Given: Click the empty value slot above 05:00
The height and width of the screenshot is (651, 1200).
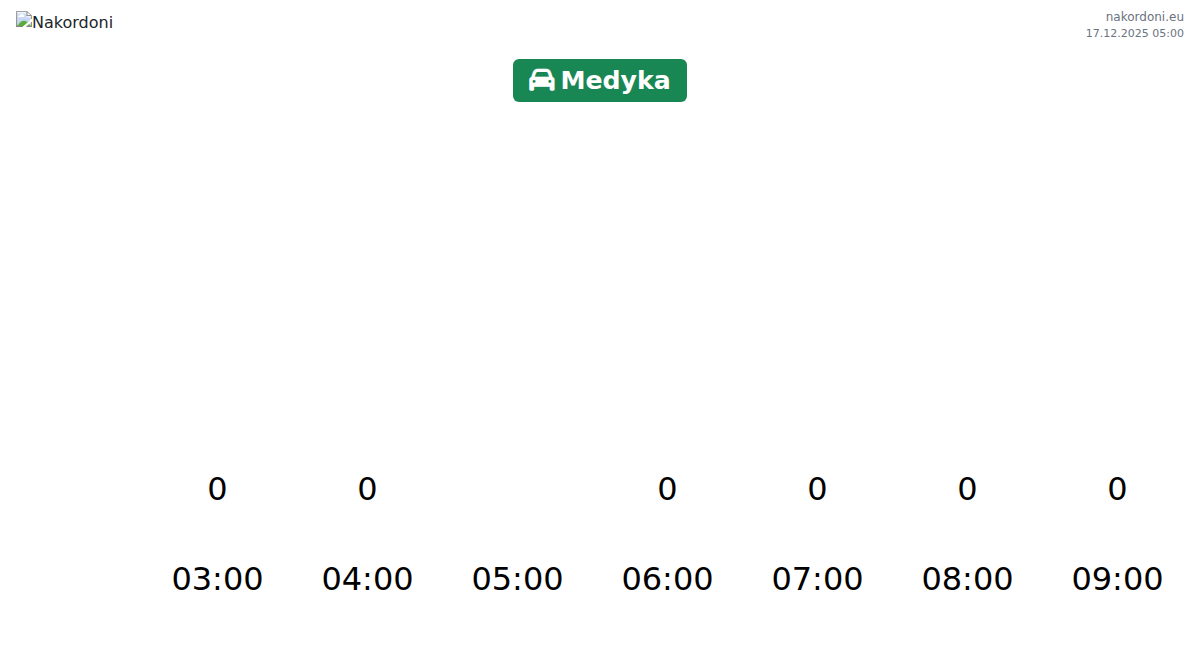Looking at the screenshot, I should pyautogui.click(x=517, y=489).
